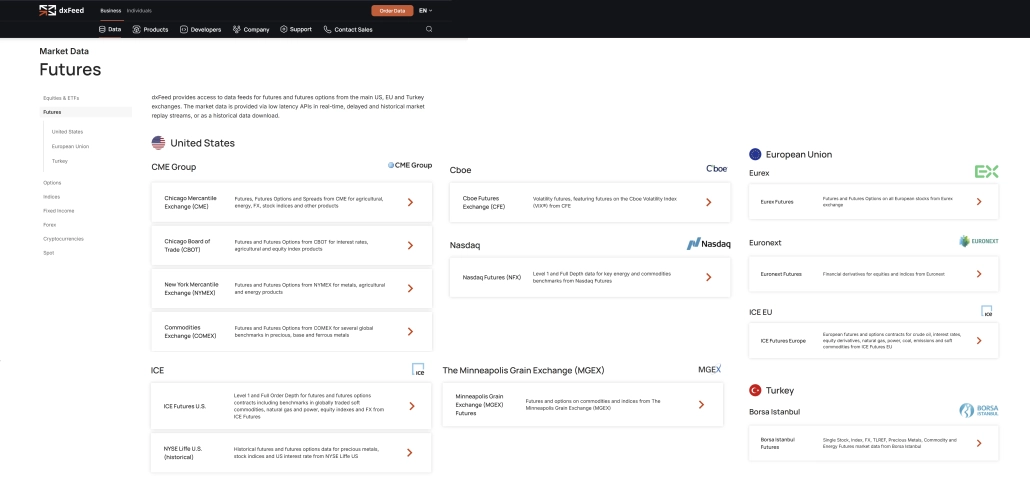Image resolution: width=1030 pixels, height=486 pixels.
Task: Click the CME Group logo
Action: [x=410, y=166]
